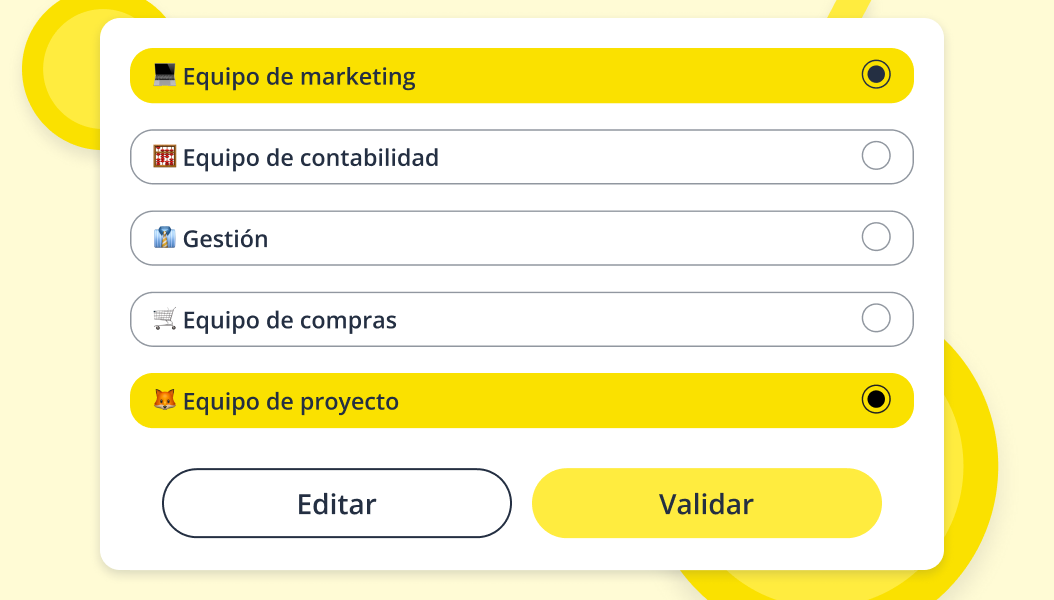Deselect the Equipo de proyecto radio button

(876, 399)
